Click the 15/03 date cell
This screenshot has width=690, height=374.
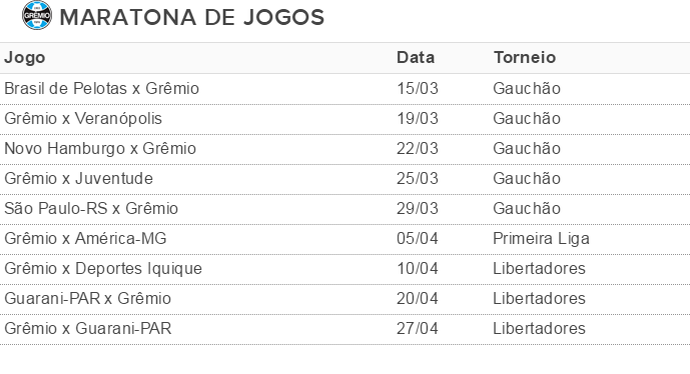tap(417, 88)
